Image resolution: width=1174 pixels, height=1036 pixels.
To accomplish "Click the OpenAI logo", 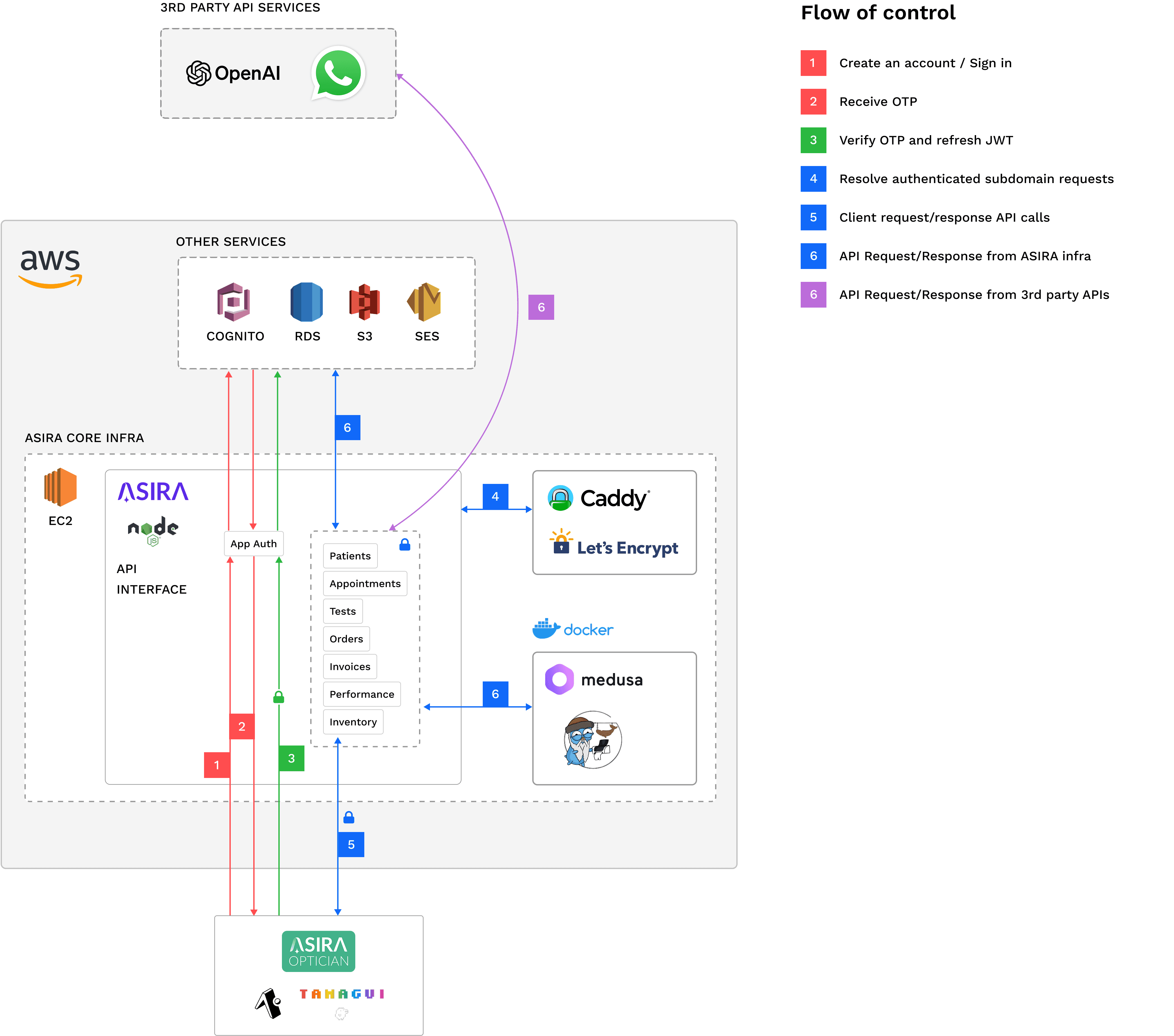I will (x=233, y=73).
